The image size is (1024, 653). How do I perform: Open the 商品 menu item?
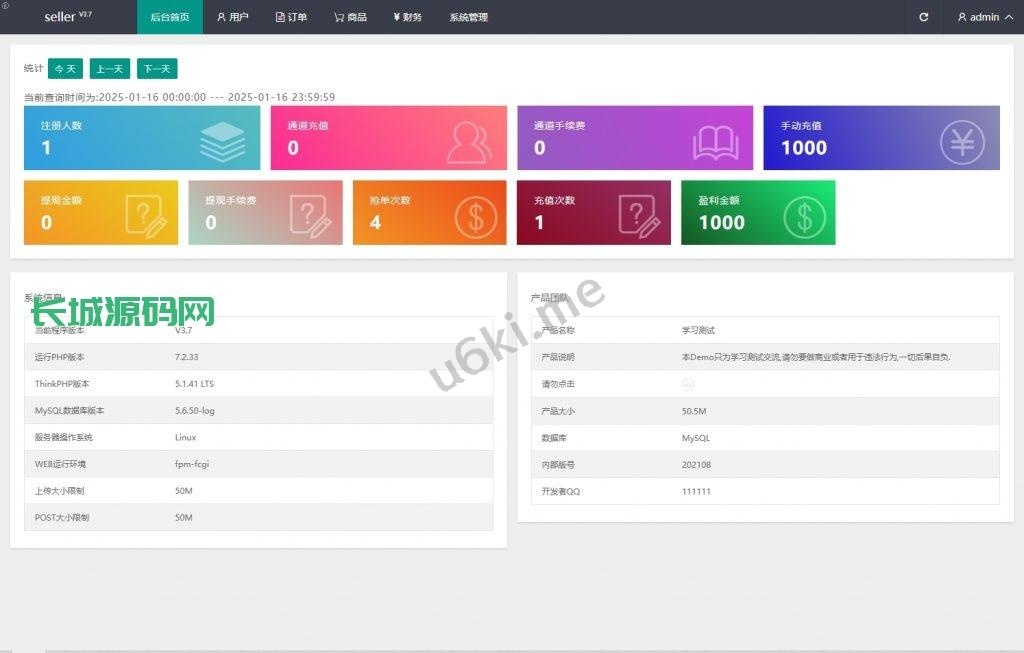[350, 17]
